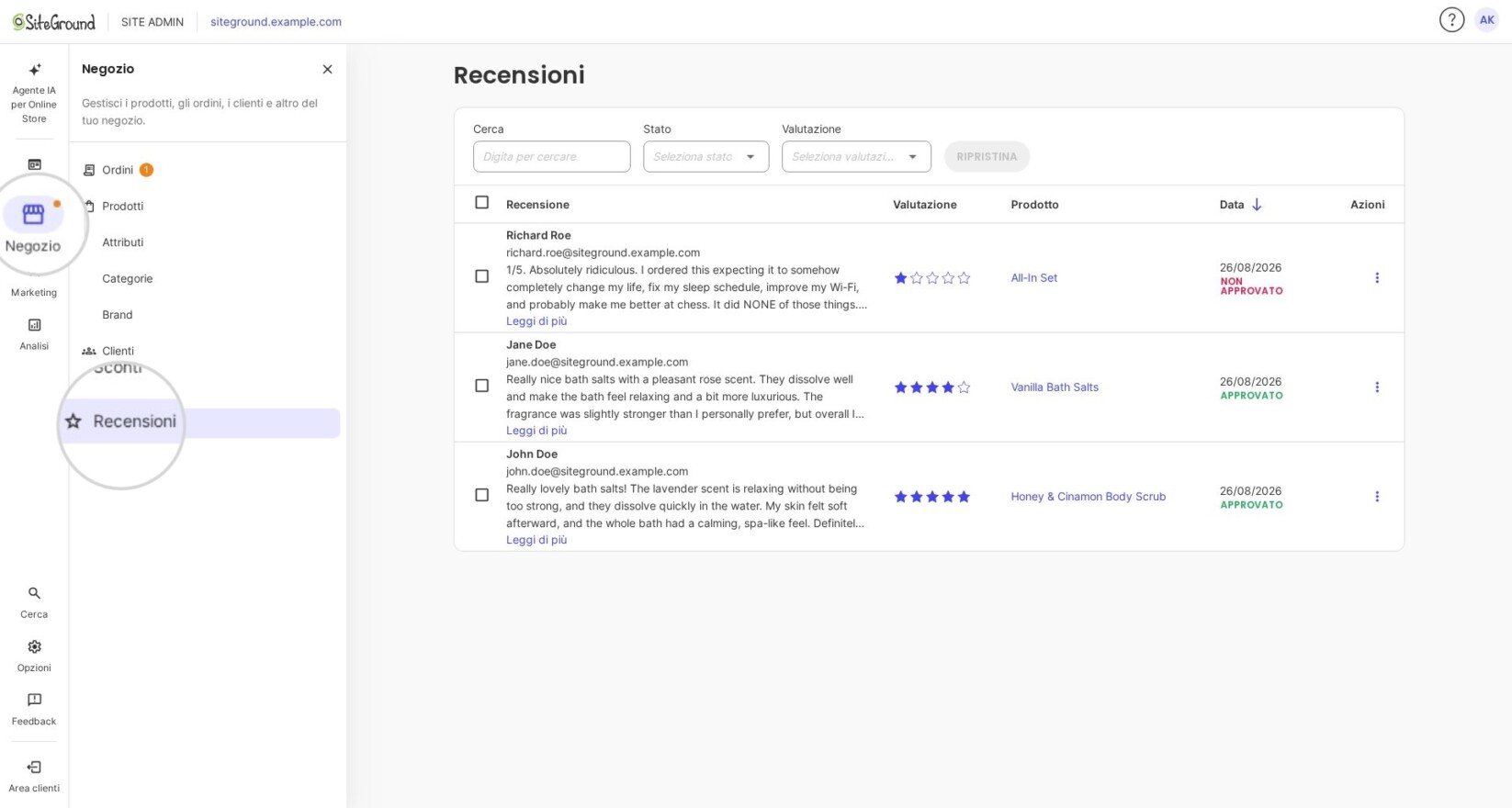Open the Stato dropdown
The image size is (1512, 808).
[x=705, y=157]
